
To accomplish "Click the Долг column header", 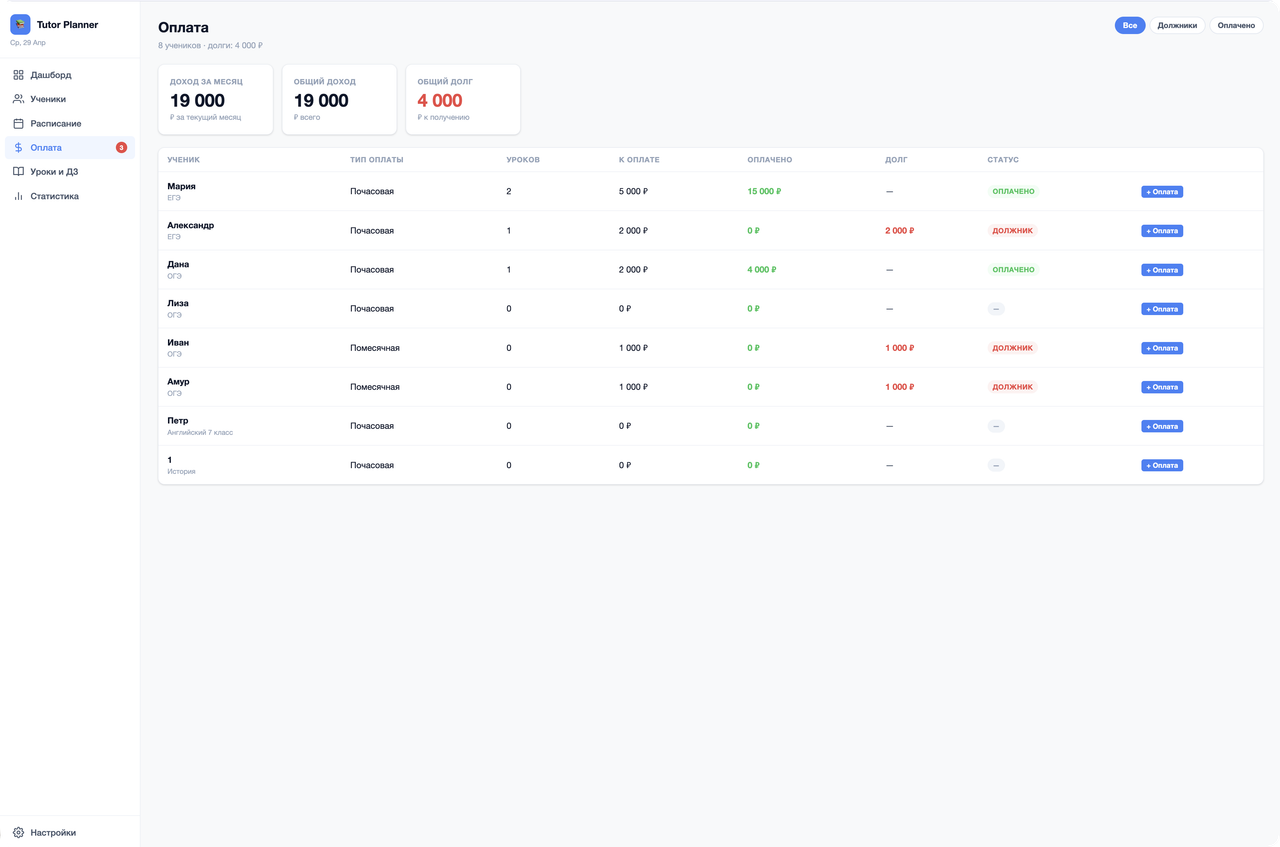I will pos(897,160).
